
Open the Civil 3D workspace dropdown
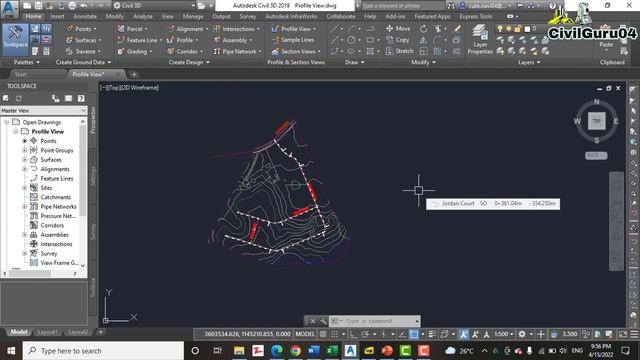155,5
